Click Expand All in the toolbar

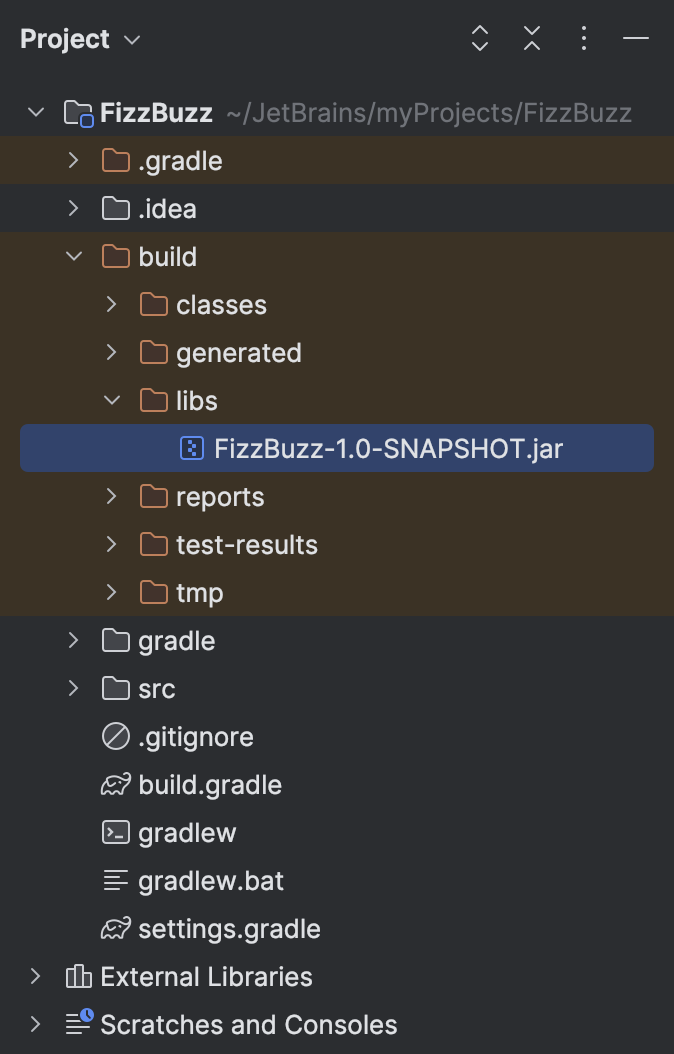(480, 38)
